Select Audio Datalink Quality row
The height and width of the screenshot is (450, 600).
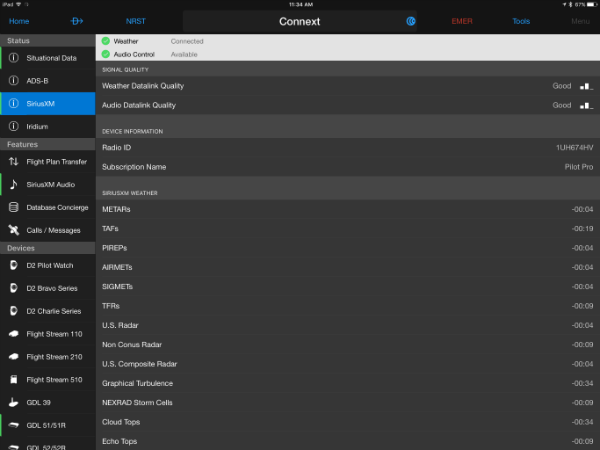coord(348,105)
